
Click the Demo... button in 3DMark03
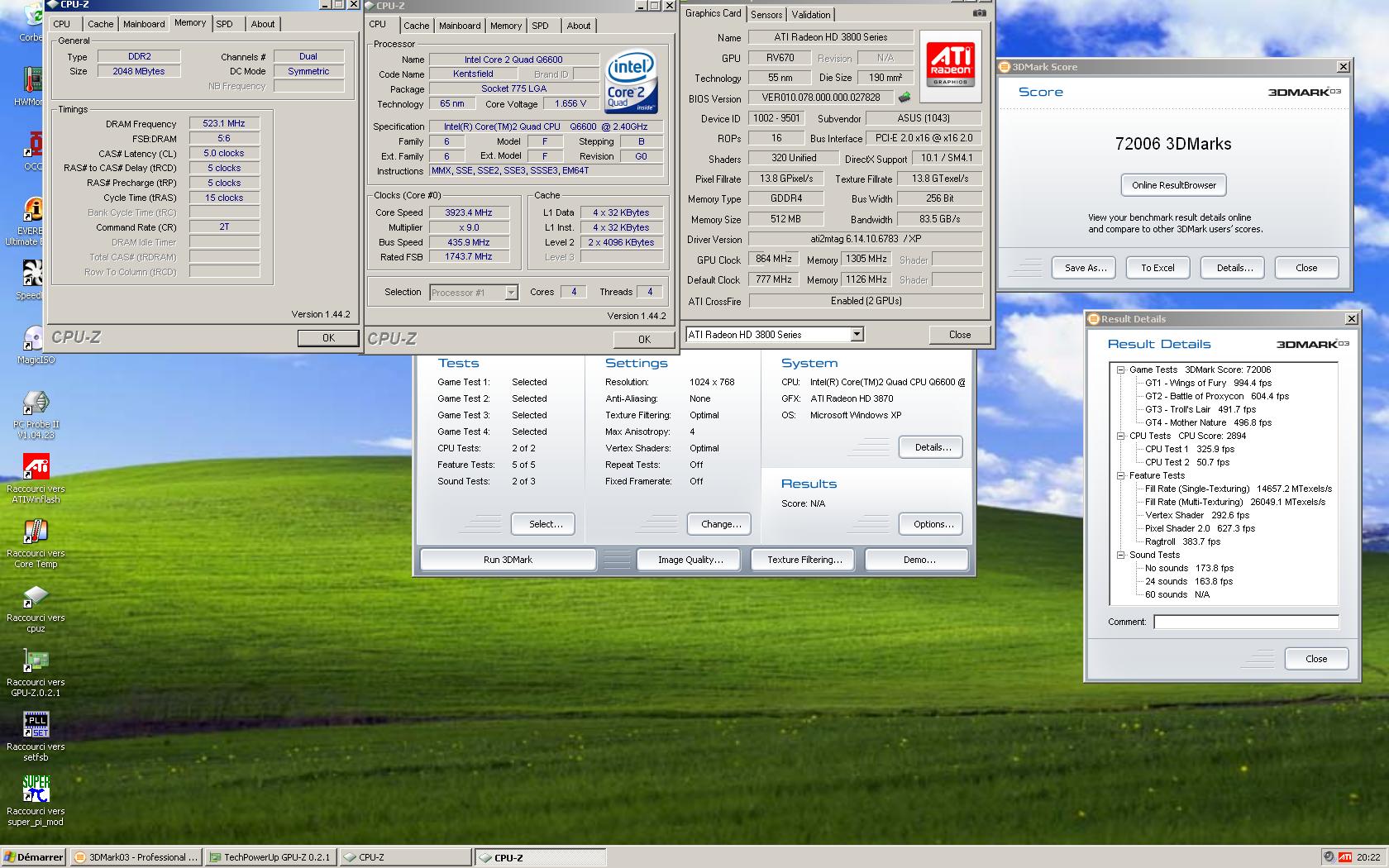pyautogui.click(x=919, y=560)
